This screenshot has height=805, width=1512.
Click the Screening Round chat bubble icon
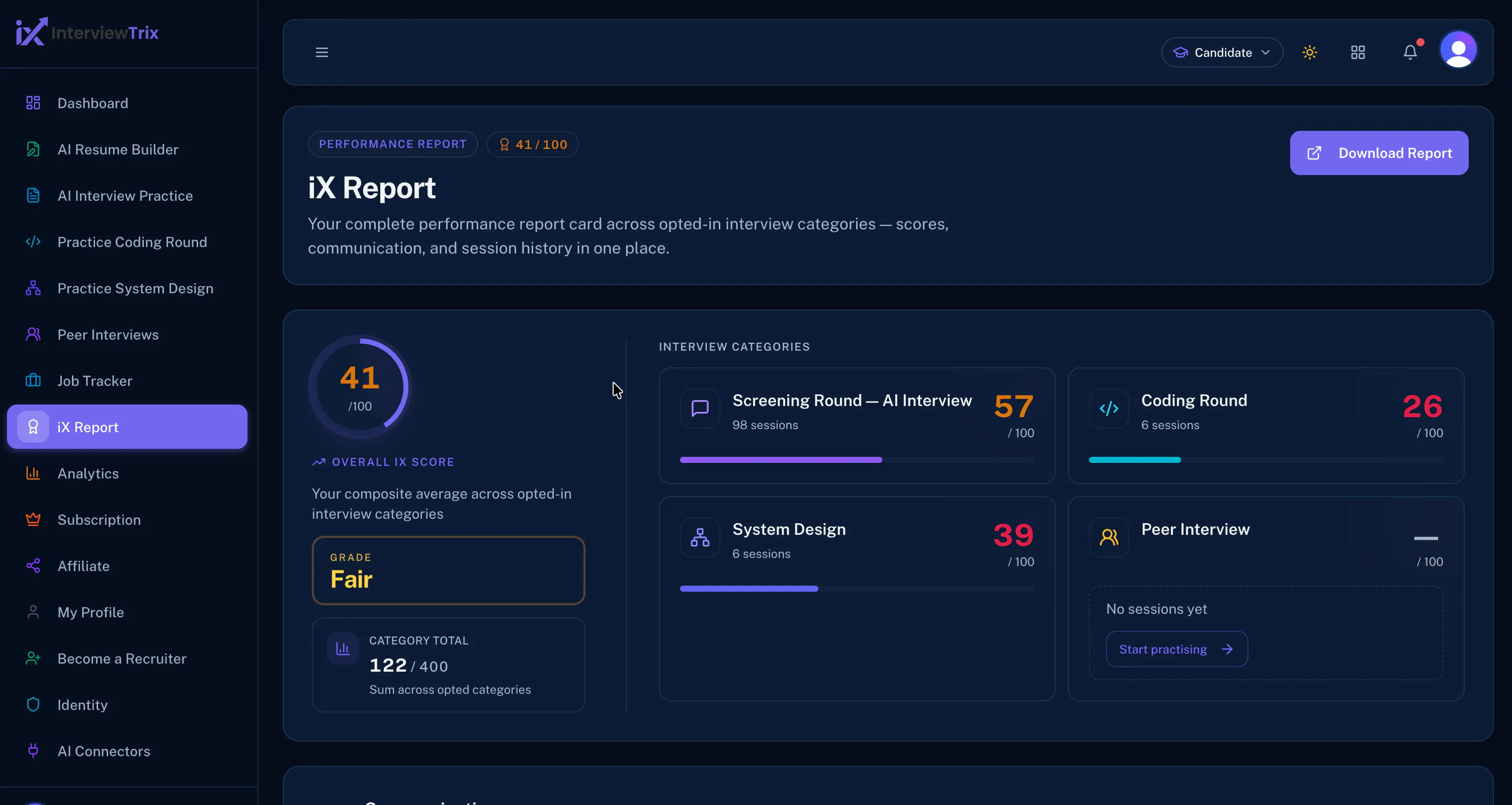tap(700, 409)
